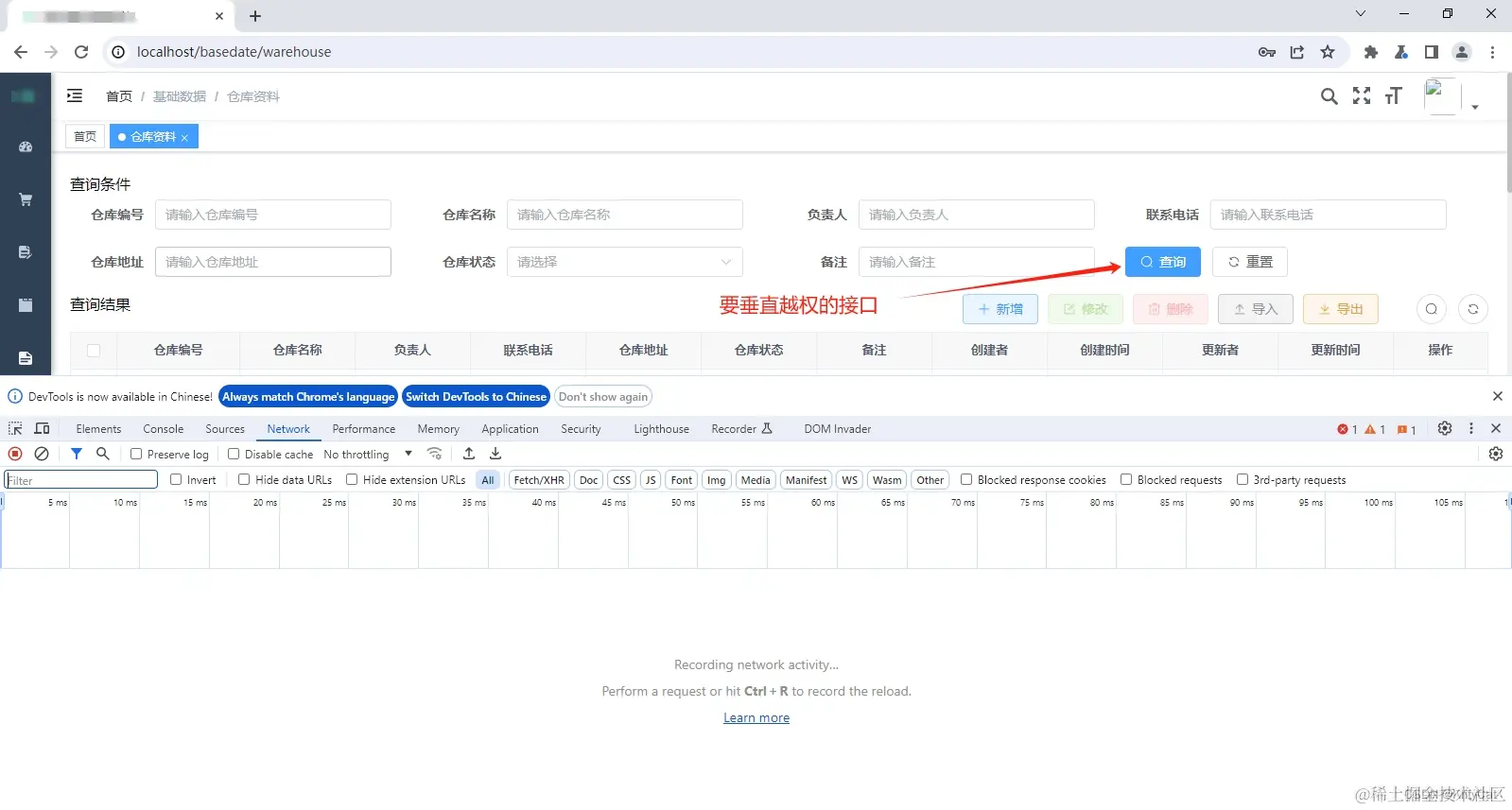The height and width of the screenshot is (810, 1512).
Task: Open the Sources panel tab
Action: point(225,428)
